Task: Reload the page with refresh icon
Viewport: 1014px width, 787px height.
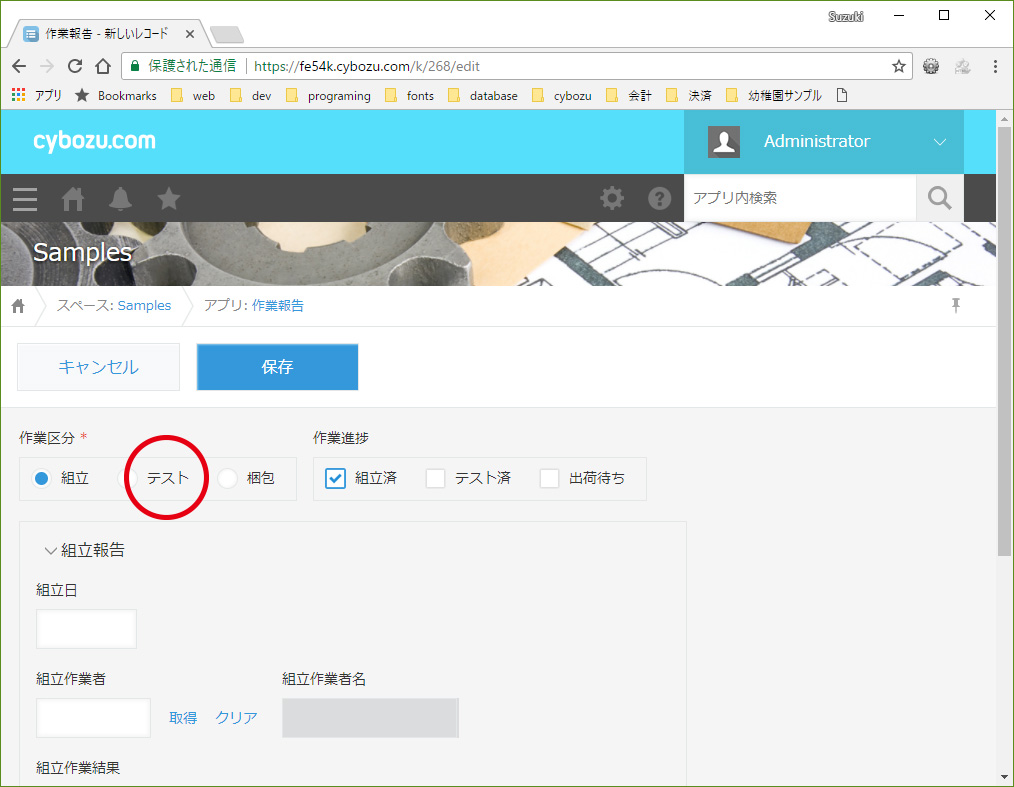Action: (75, 66)
